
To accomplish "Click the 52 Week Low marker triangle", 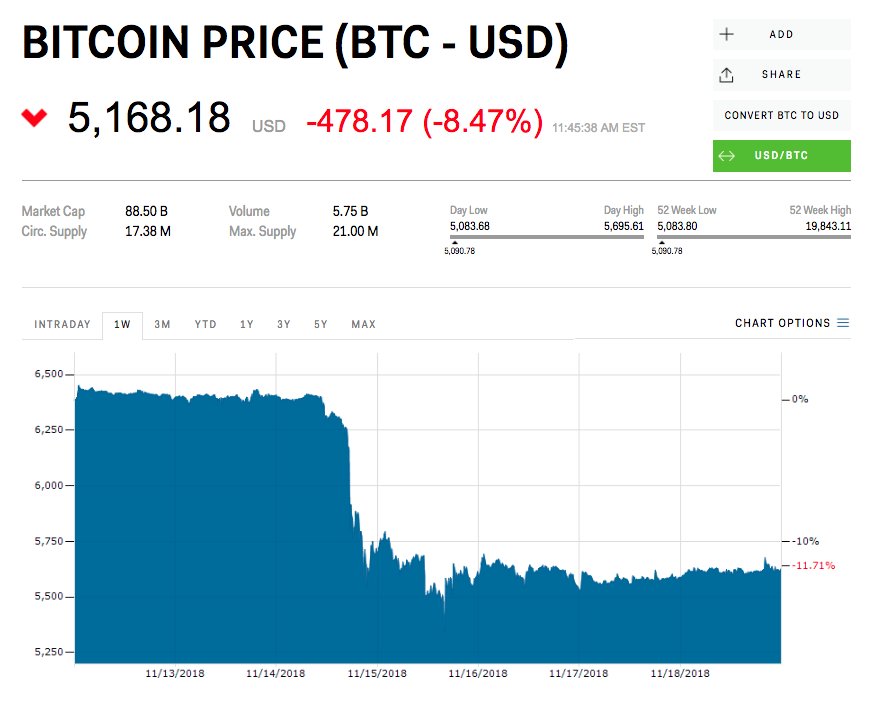I will pyautogui.click(x=661, y=243).
